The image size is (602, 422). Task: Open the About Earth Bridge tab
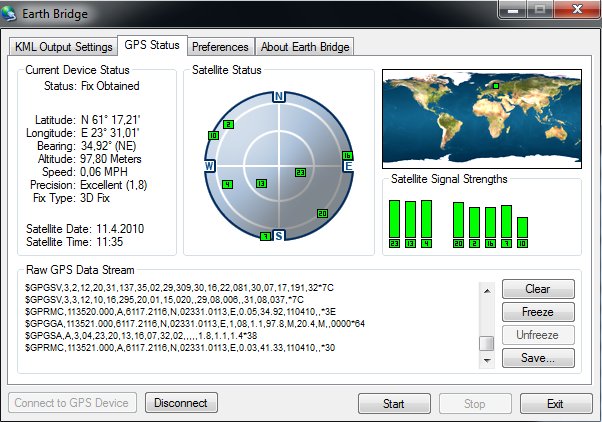click(304, 47)
